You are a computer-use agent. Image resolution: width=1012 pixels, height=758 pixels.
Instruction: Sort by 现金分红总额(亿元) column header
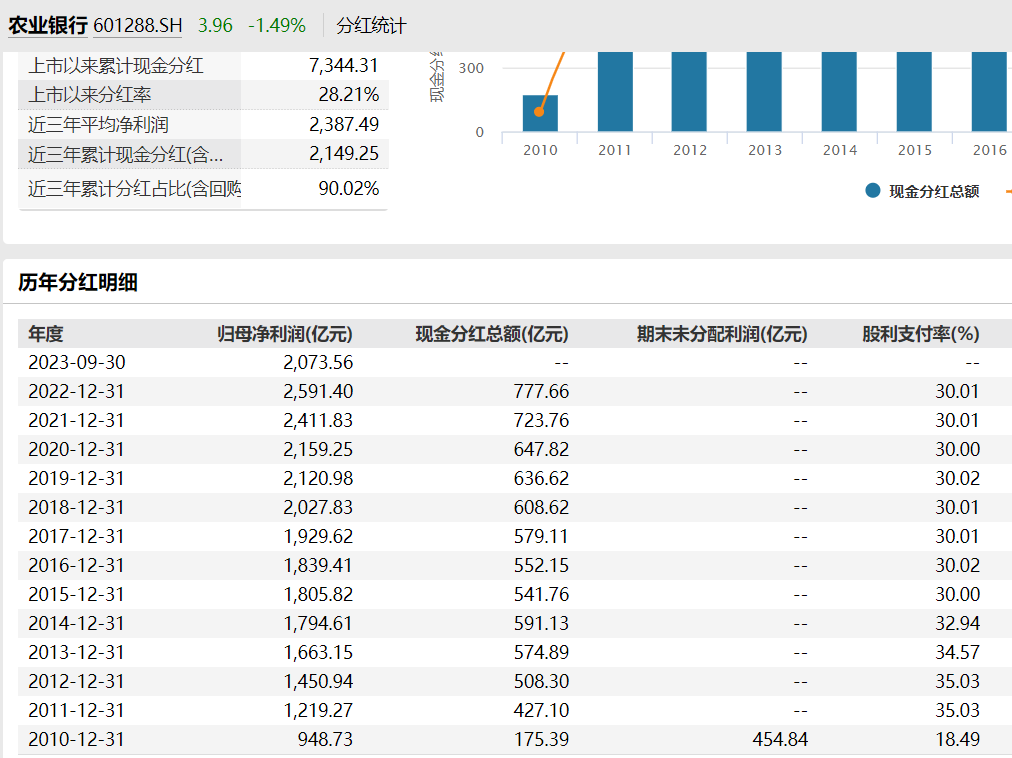pos(492,334)
